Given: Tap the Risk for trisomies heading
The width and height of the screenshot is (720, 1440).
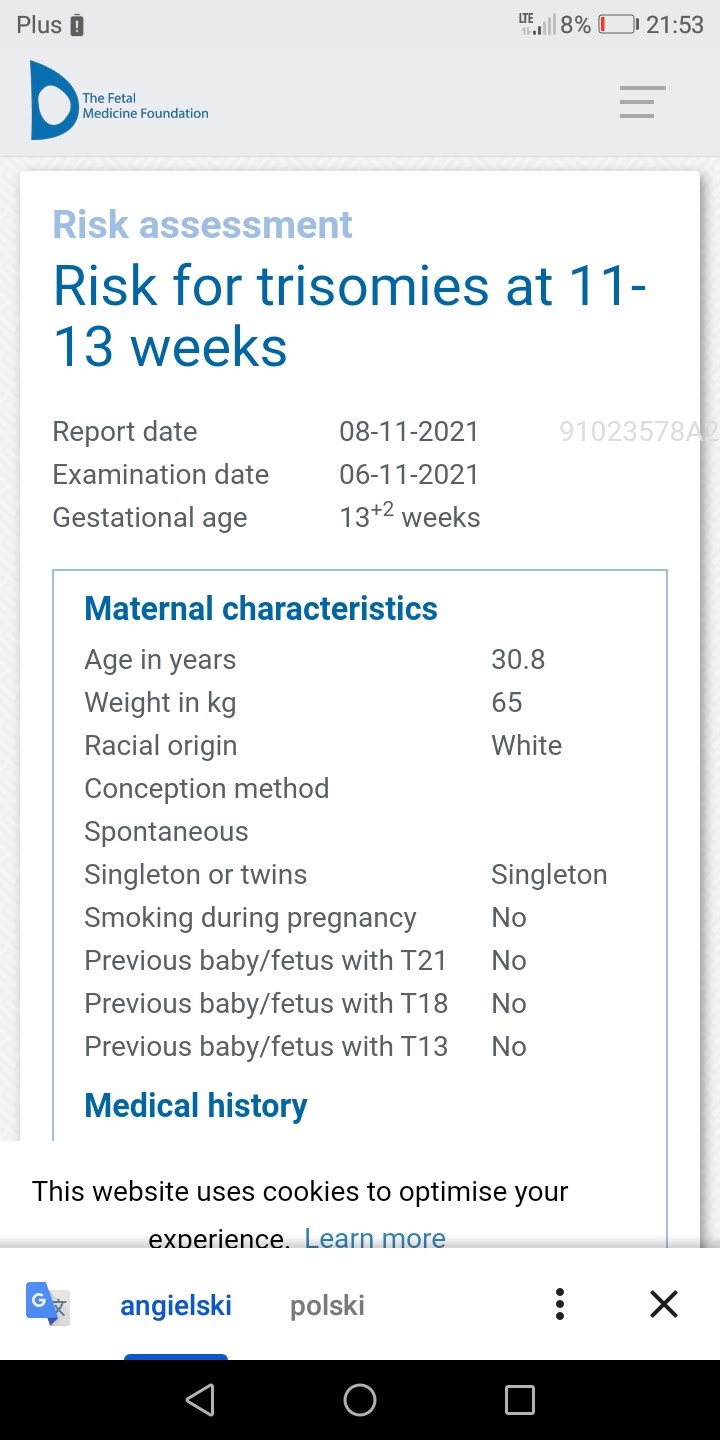Looking at the screenshot, I should click(x=350, y=315).
